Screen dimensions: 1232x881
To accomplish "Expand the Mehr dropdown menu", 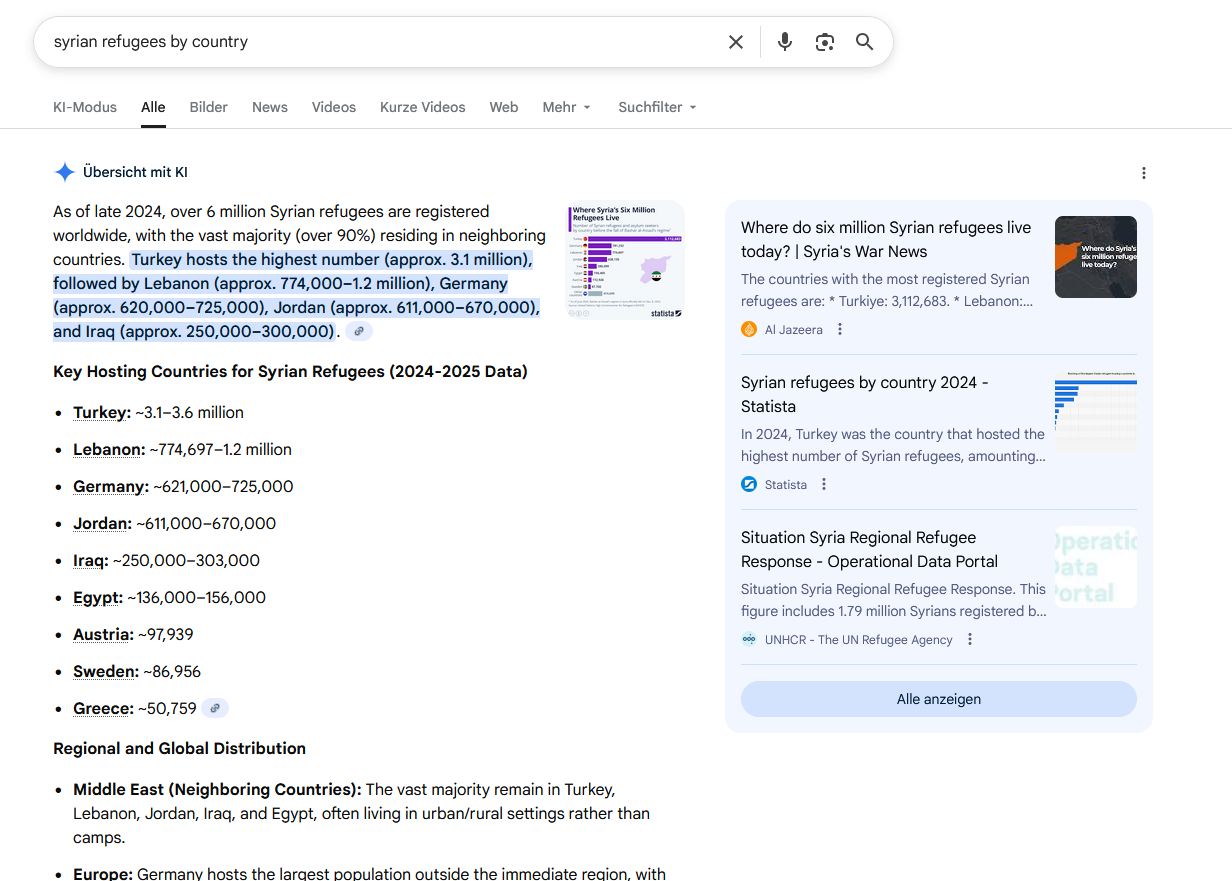I will point(566,107).
